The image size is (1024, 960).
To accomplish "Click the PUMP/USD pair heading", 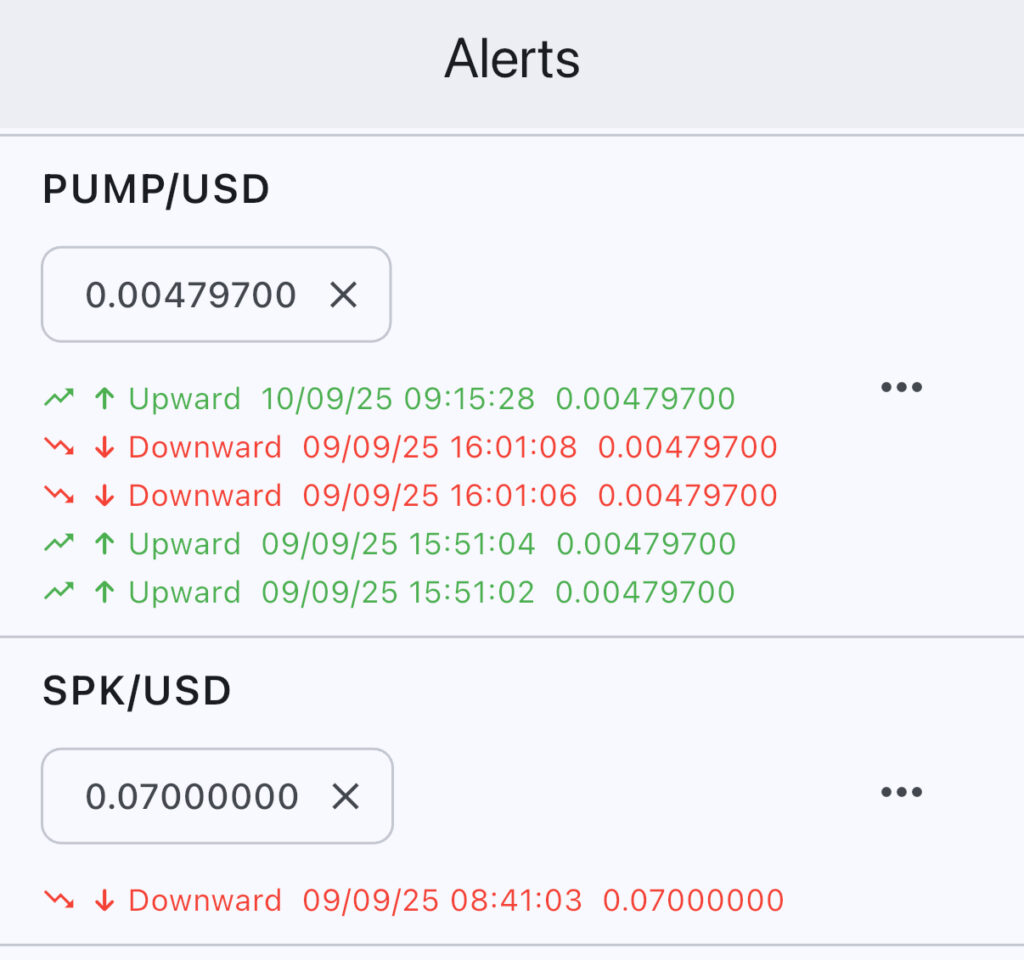I will click(156, 190).
